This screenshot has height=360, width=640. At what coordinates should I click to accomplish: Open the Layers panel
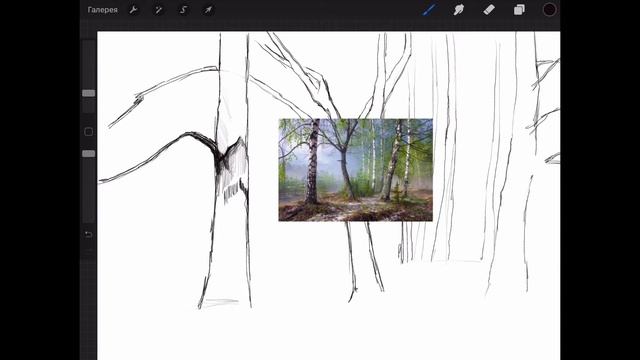519,10
